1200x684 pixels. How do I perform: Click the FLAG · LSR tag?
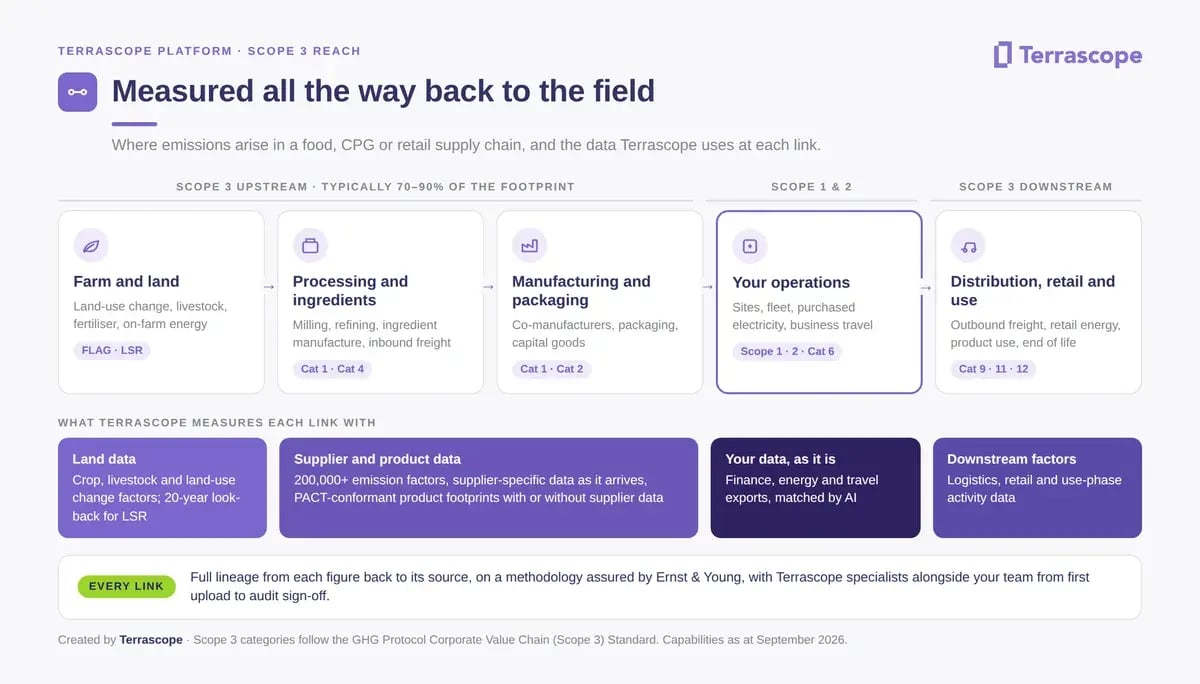coord(112,350)
